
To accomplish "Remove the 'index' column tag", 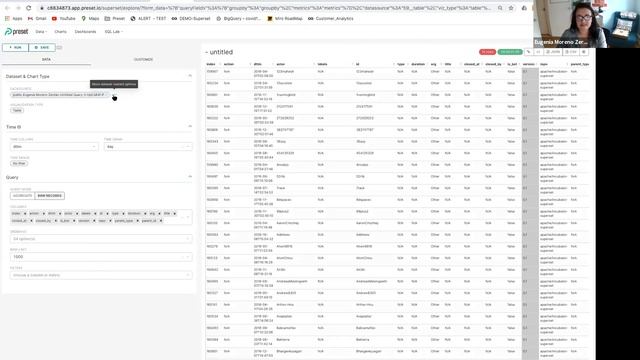I will (25, 213).
